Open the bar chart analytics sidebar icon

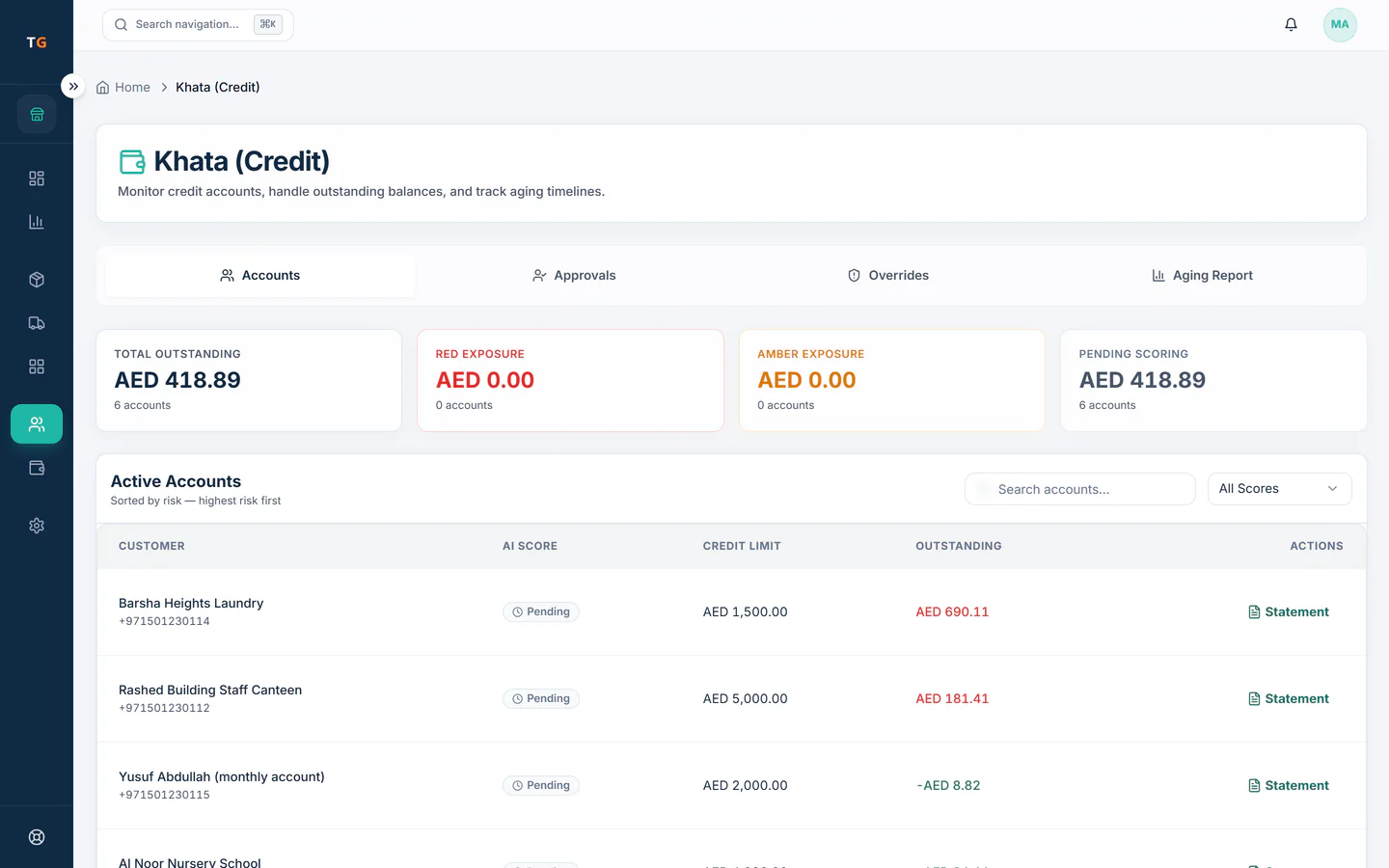pos(37,222)
